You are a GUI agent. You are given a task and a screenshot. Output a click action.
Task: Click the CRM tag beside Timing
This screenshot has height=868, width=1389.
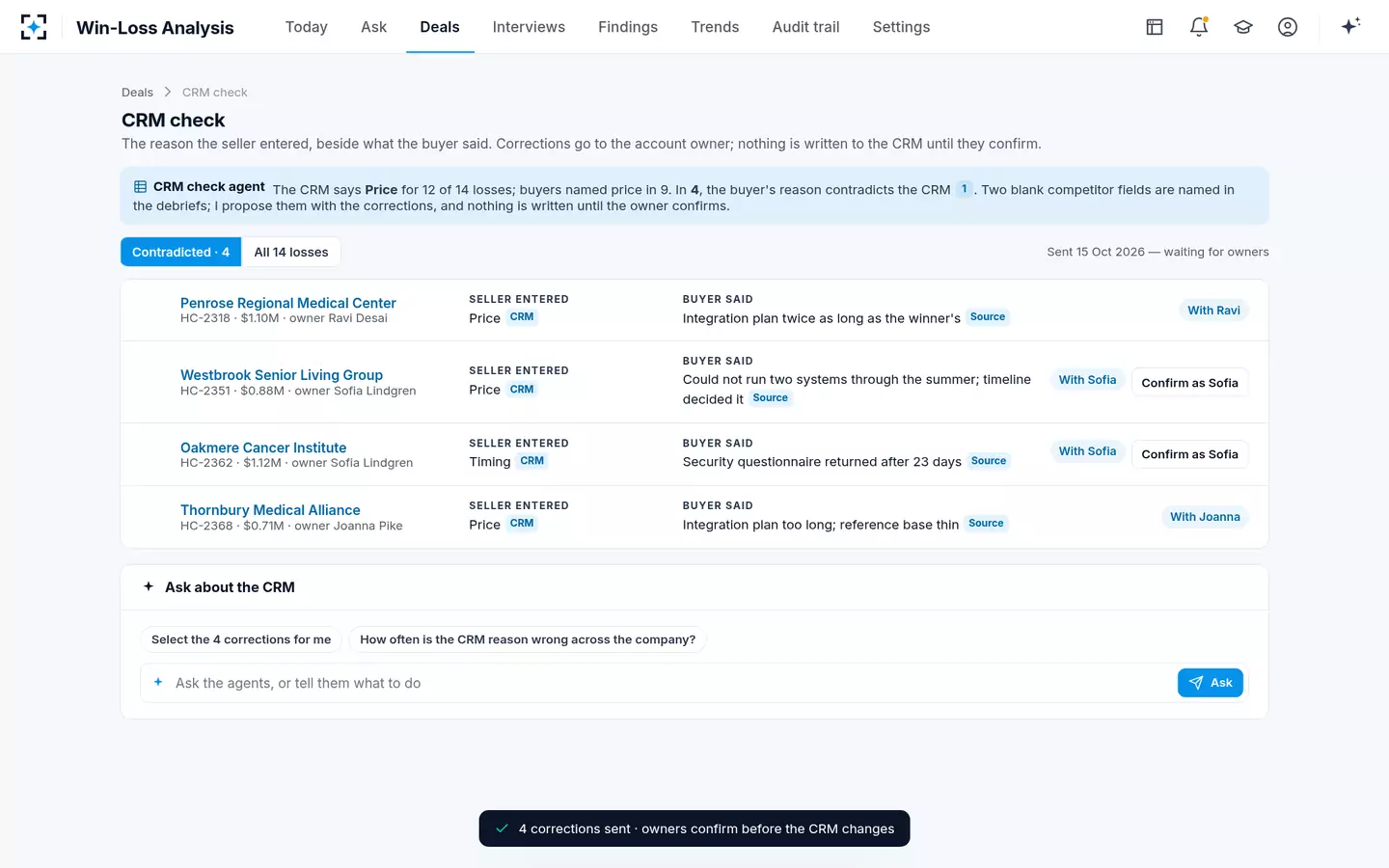pyautogui.click(x=532, y=461)
